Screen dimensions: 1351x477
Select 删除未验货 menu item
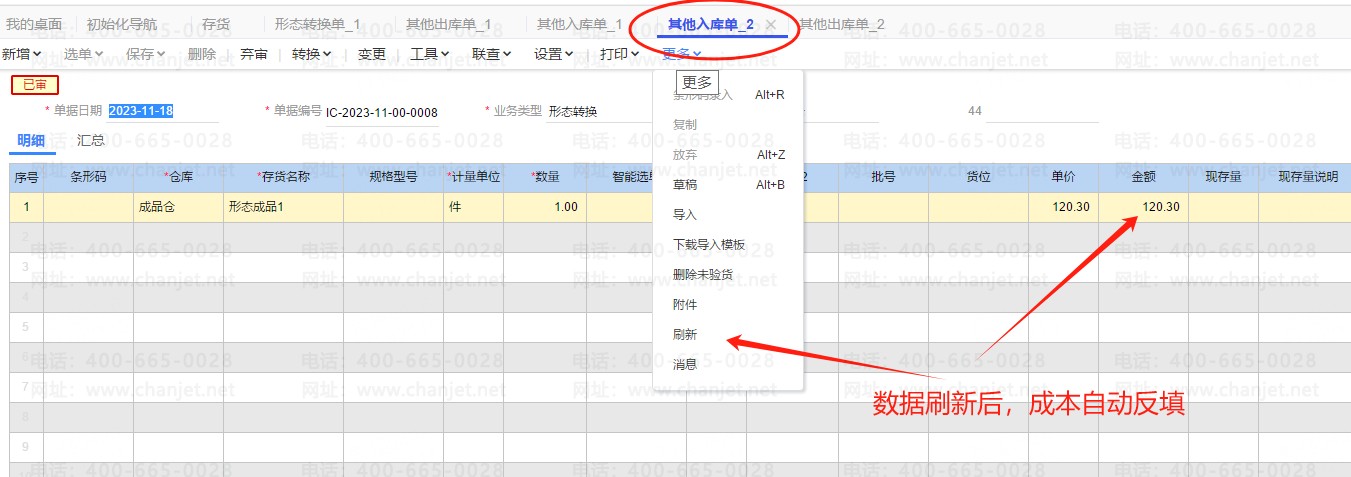(x=728, y=275)
